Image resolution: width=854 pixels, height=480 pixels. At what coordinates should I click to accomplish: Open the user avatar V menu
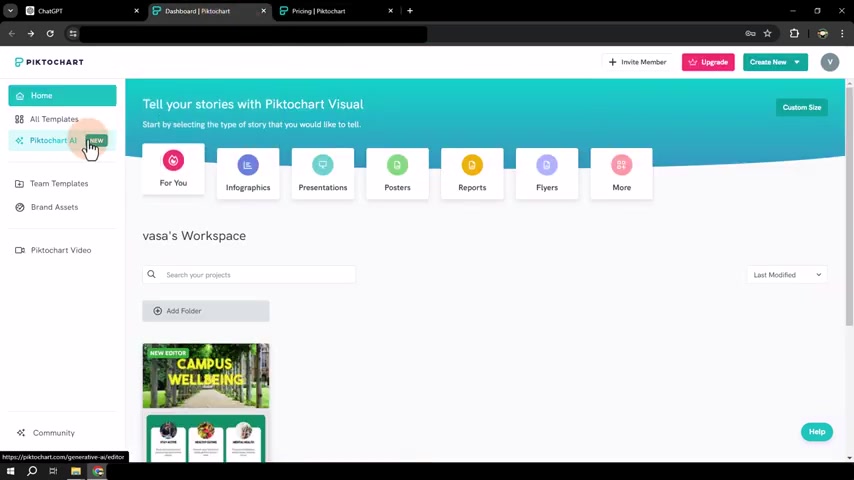829,62
